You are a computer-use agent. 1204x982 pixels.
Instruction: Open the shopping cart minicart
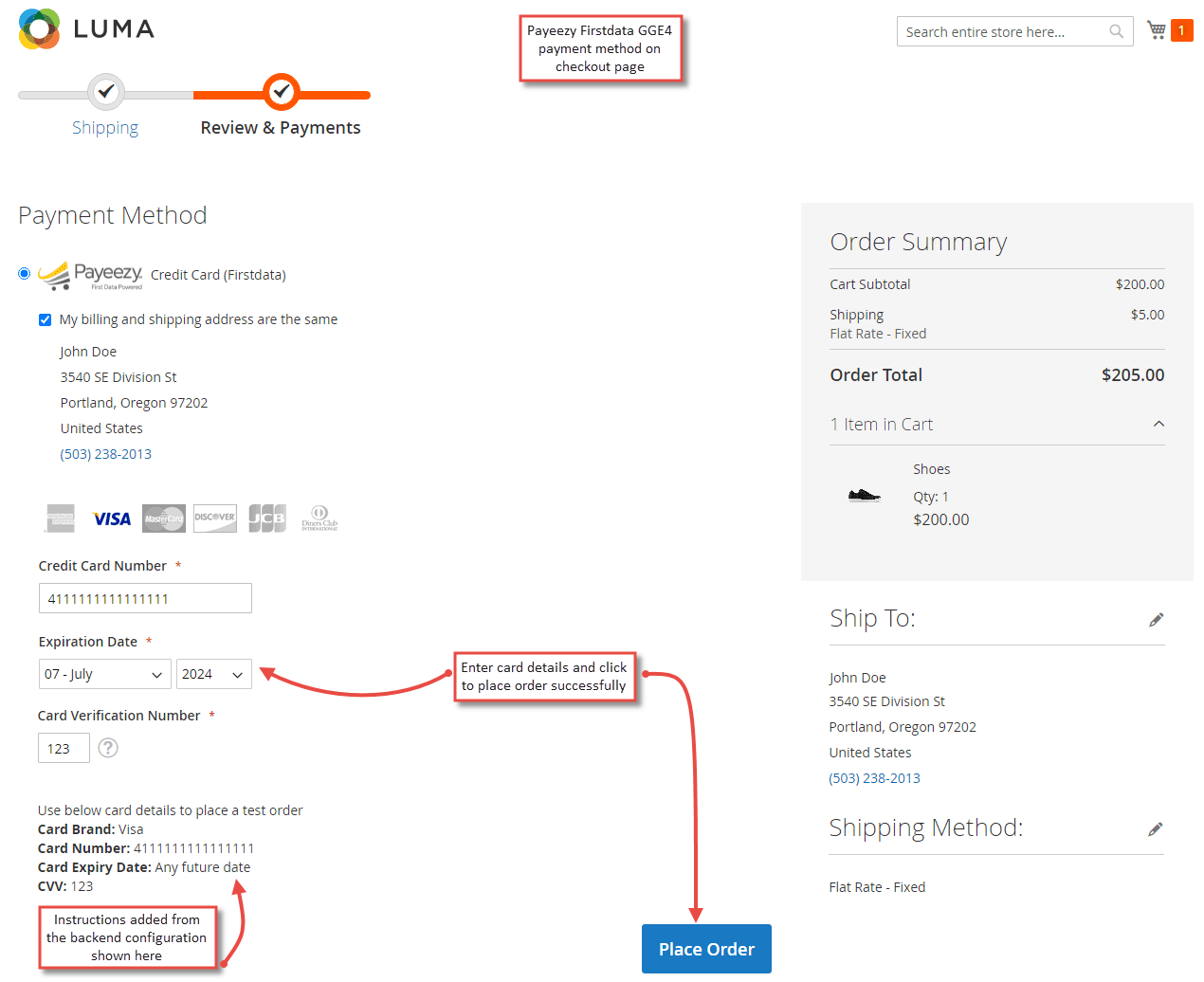1156,29
